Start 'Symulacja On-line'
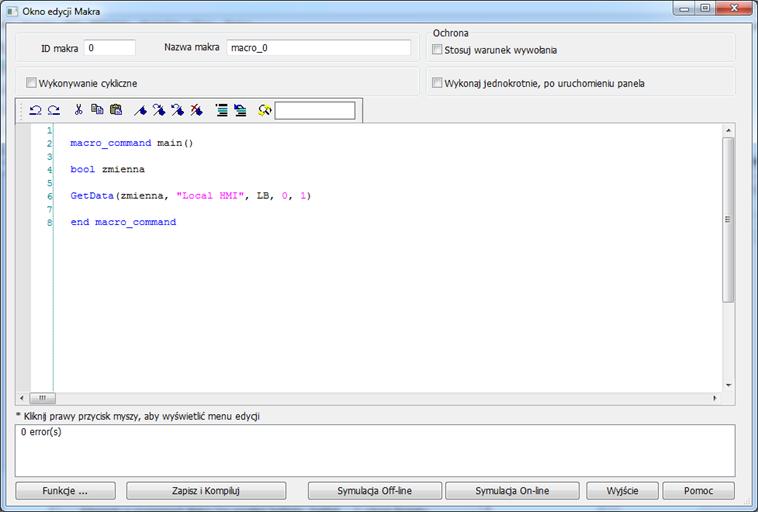The image size is (758, 512). 512,491
